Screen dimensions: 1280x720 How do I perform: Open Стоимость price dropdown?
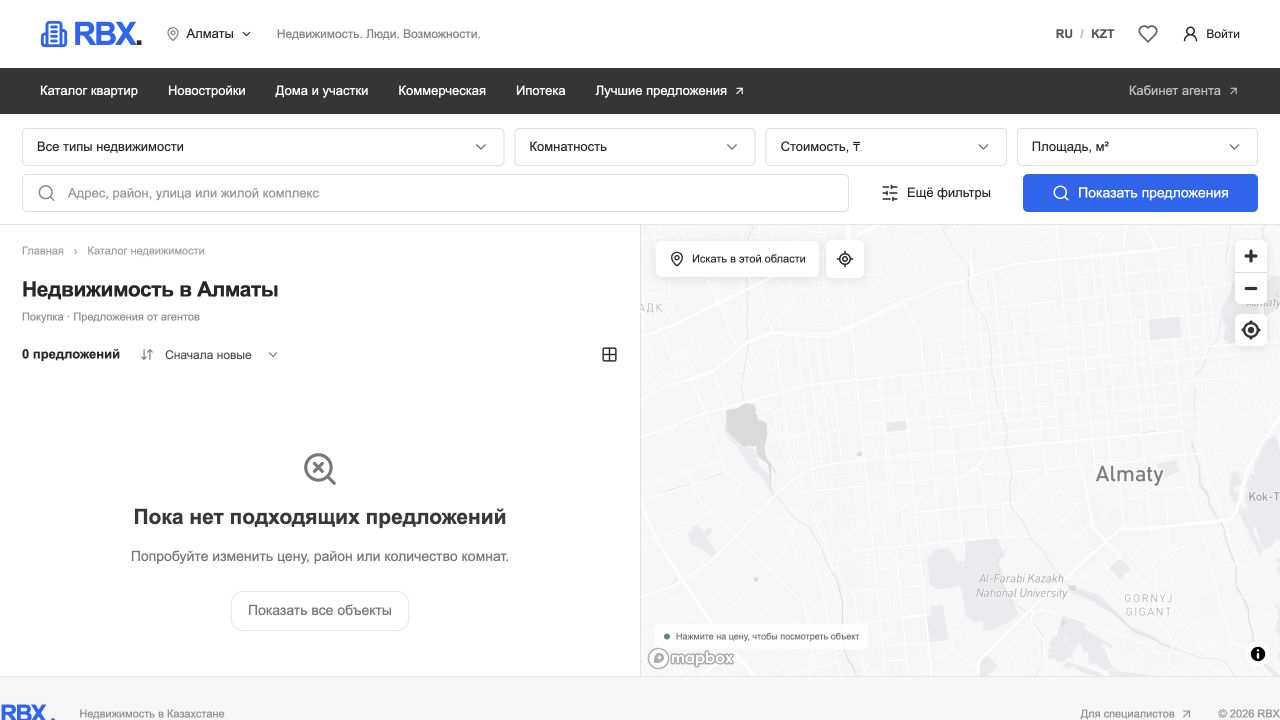(x=886, y=146)
